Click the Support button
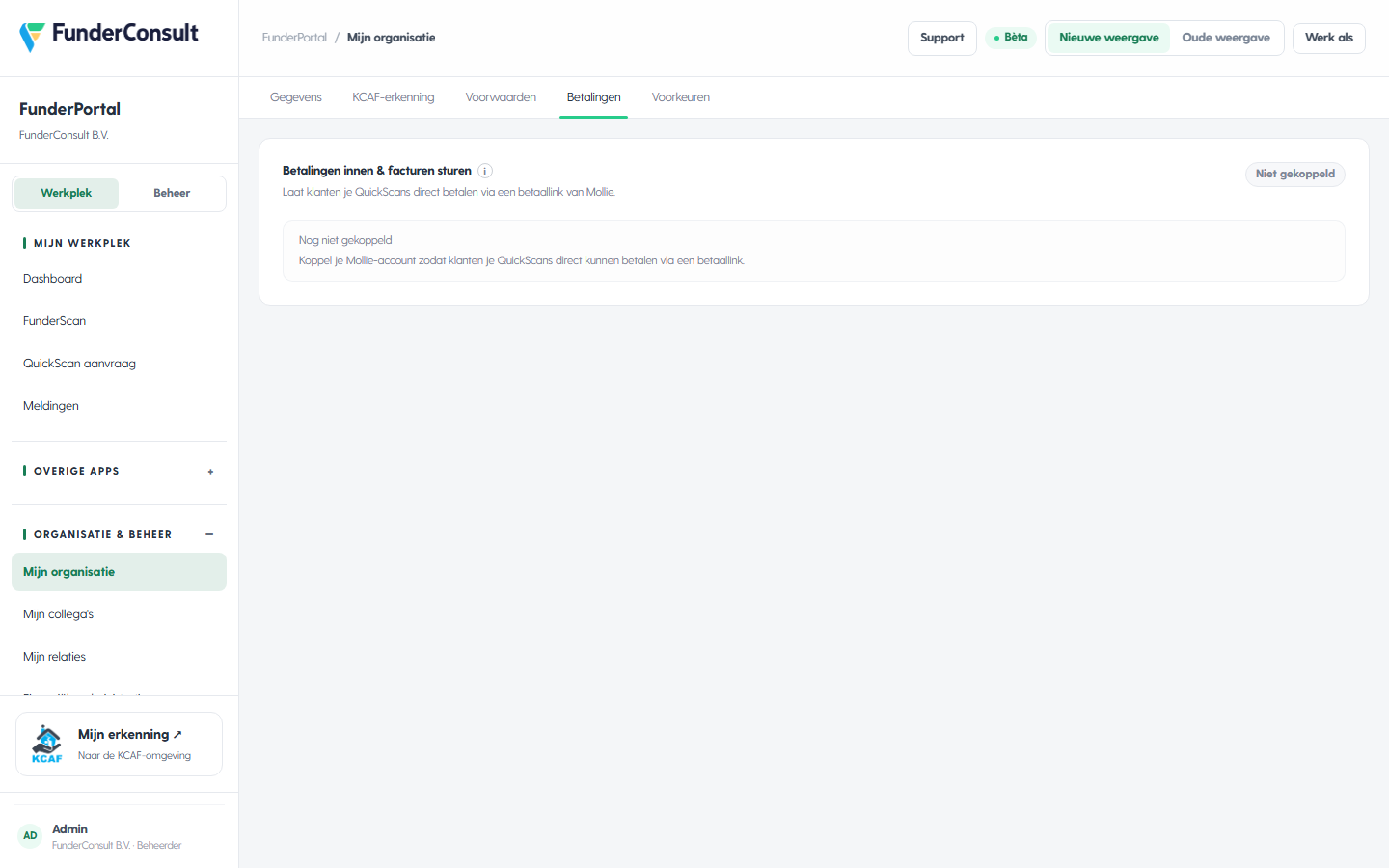The width and height of the screenshot is (1389, 868). 942,38
